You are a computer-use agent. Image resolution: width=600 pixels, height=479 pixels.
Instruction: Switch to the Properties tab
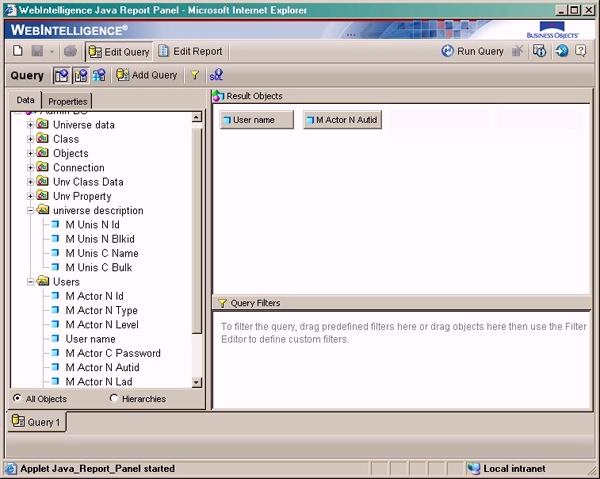(x=68, y=101)
